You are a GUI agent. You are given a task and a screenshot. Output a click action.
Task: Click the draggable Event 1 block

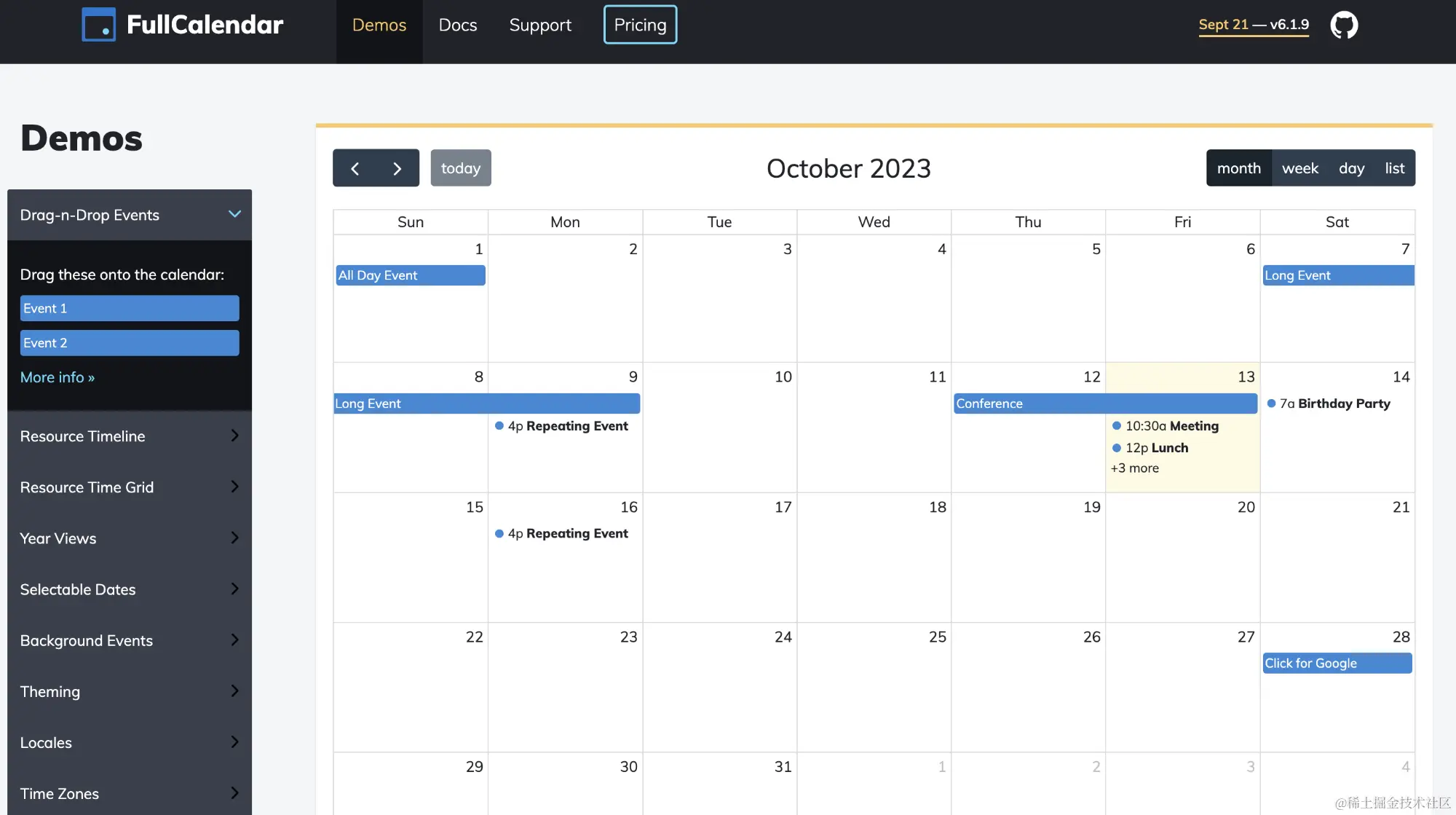coord(130,308)
